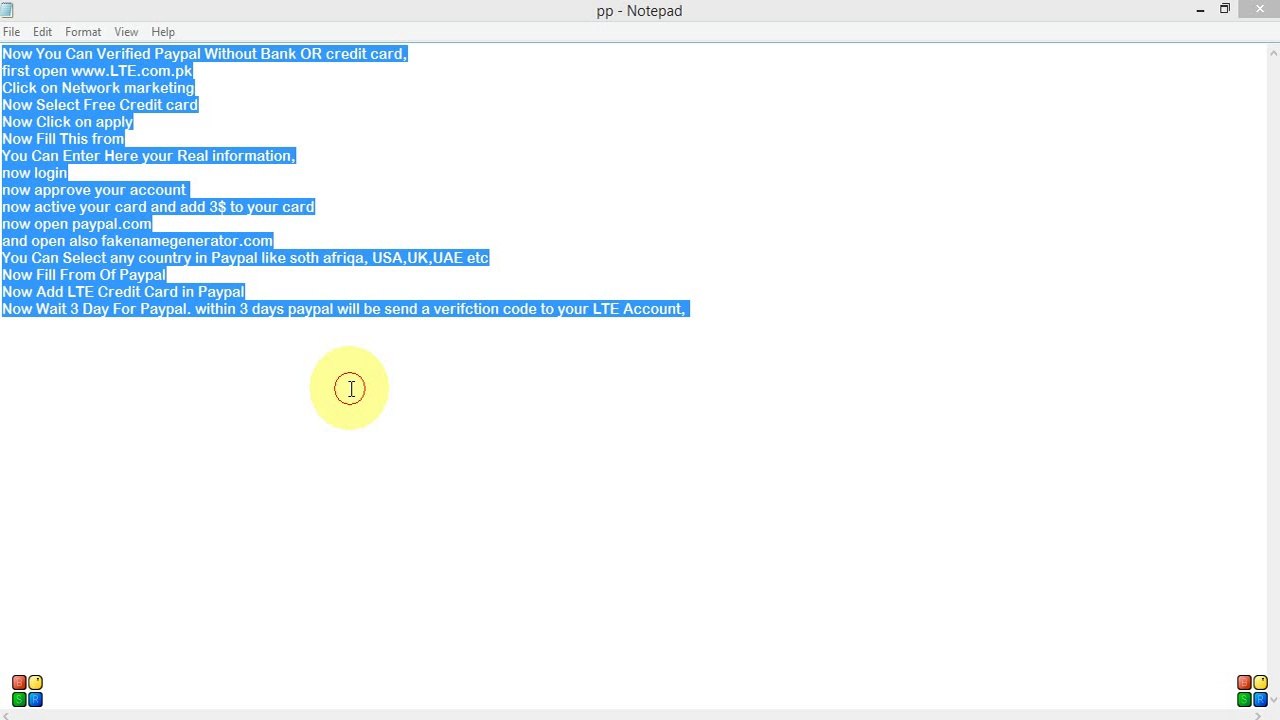Click the line "Now Fill This from"
The height and width of the screenshot is (720, 1280).
tap(63, 139)
